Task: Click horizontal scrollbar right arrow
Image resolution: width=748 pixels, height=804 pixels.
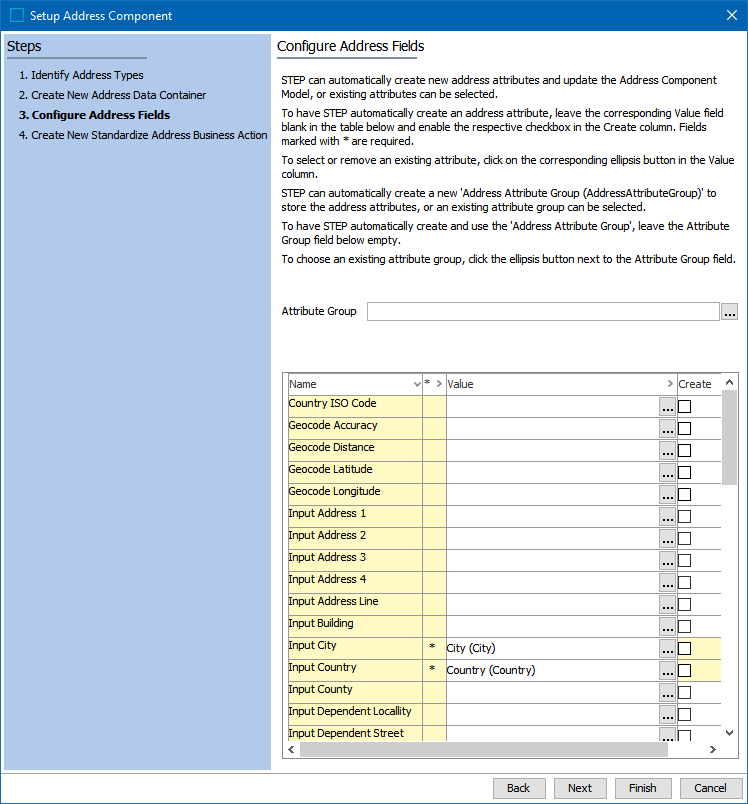Action: coord(713,750)
